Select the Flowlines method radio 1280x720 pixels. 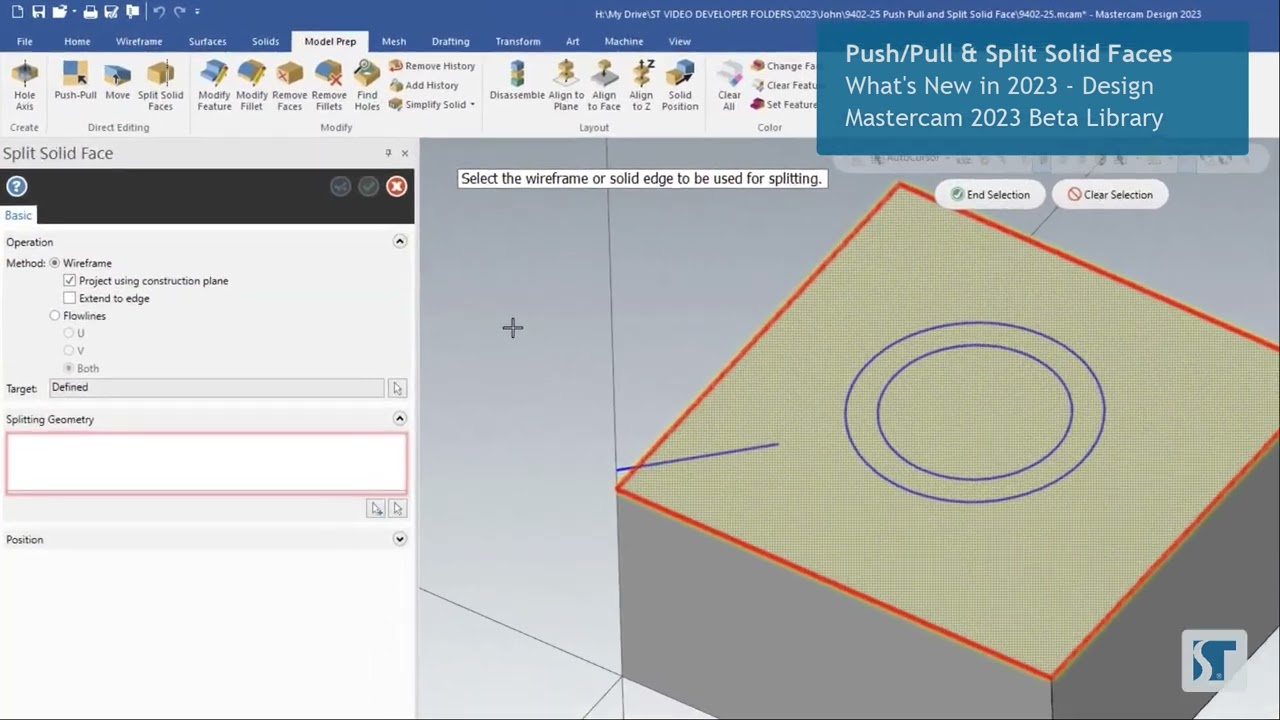click(55, 316)
